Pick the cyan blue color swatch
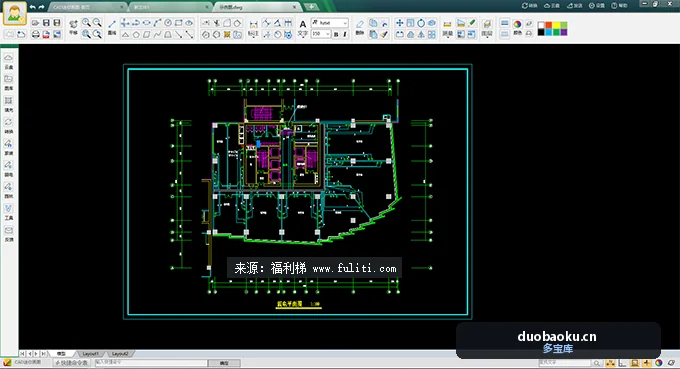This screenshot has width=680, height=369. pyautogui.click(x=549, y=32)
